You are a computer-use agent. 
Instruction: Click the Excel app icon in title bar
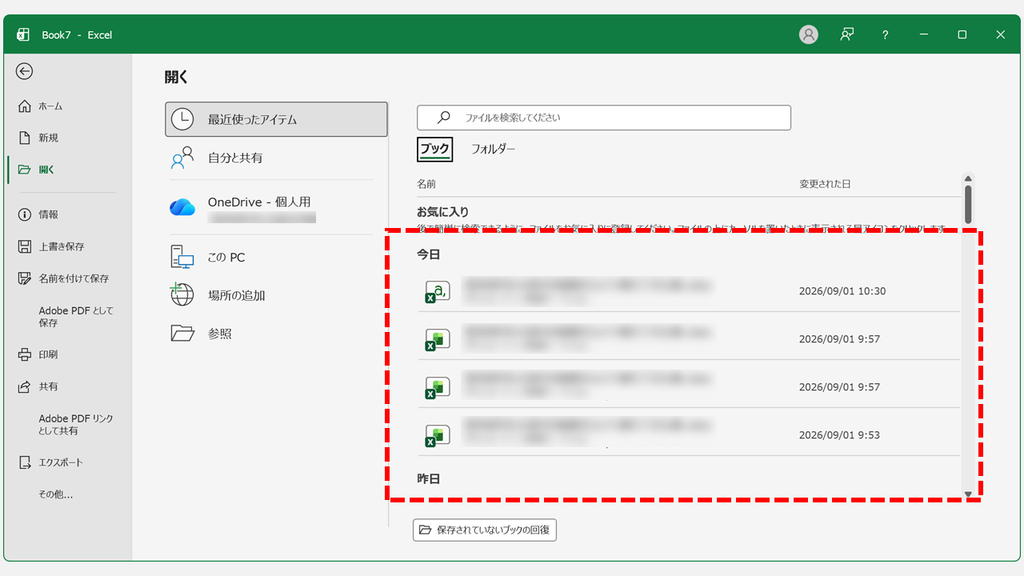coord(24,35)
